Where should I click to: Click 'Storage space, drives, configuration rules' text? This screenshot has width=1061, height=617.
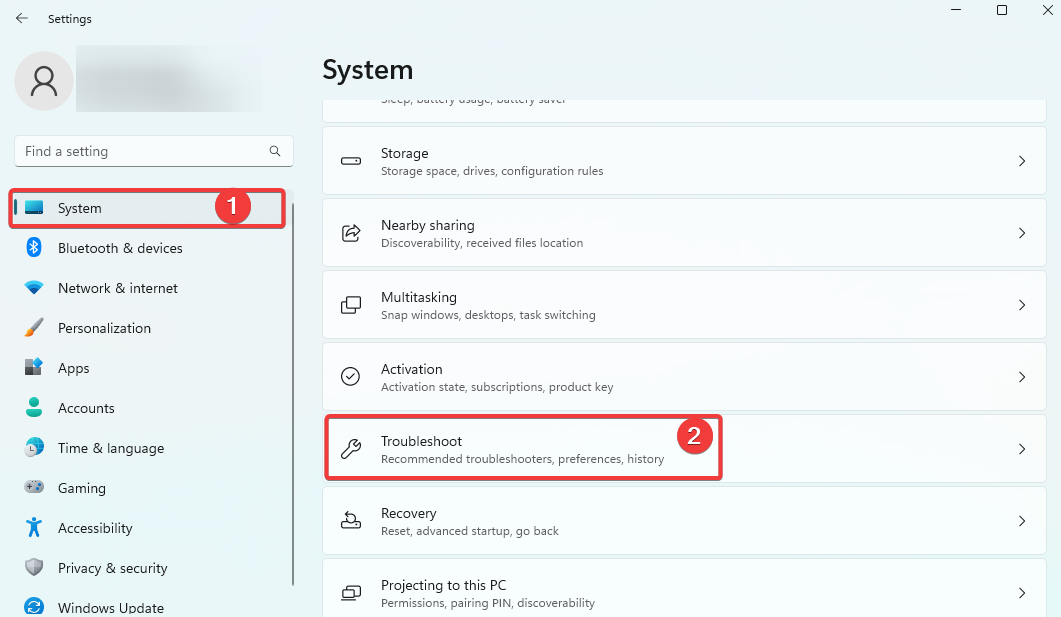coord(492,171)
